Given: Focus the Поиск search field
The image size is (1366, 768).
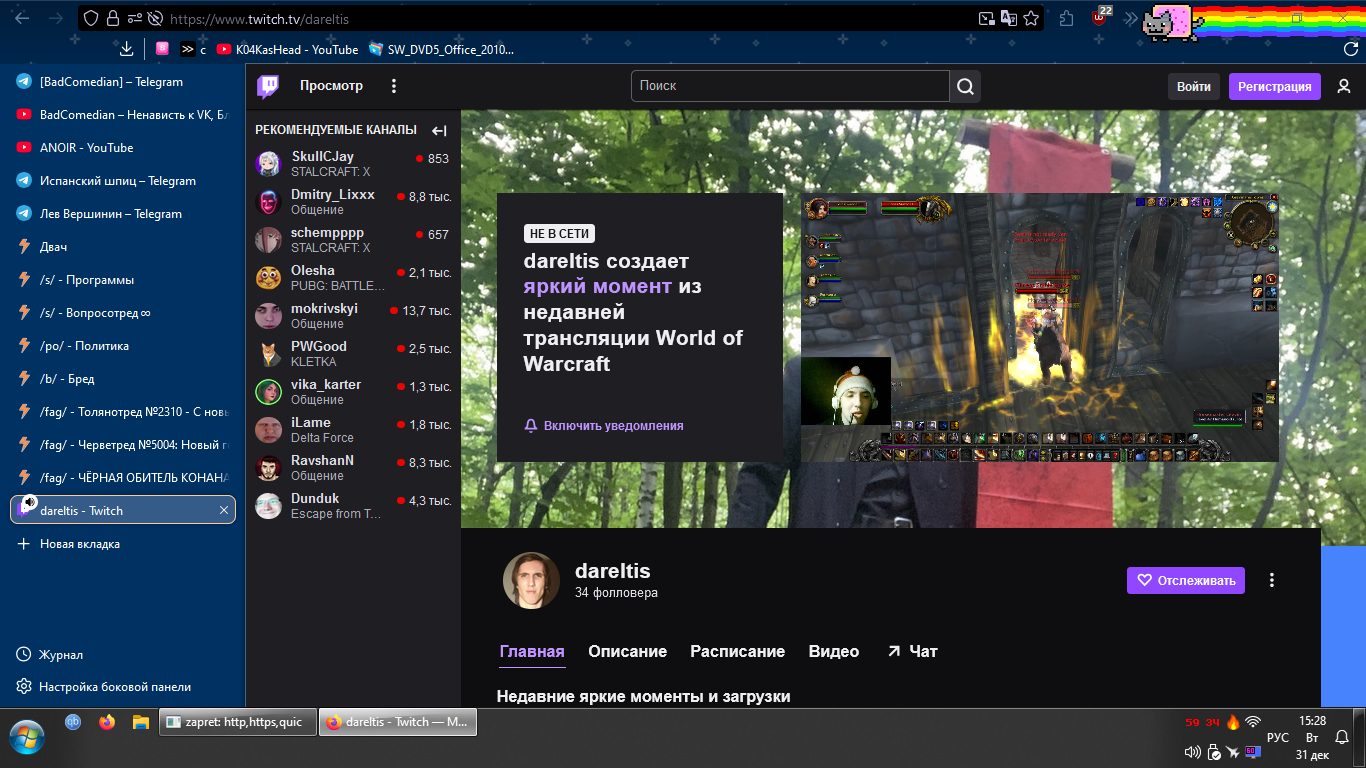Looking at the screenshot, I should coord(790,86).
